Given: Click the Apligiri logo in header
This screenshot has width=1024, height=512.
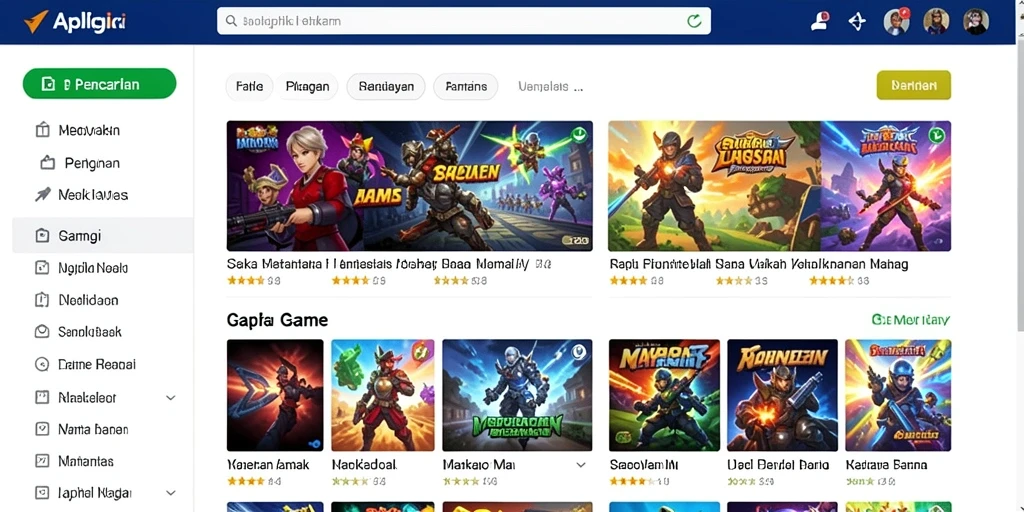Looking at the screenshot, I should pyautogui.click(x=74, y=22).
